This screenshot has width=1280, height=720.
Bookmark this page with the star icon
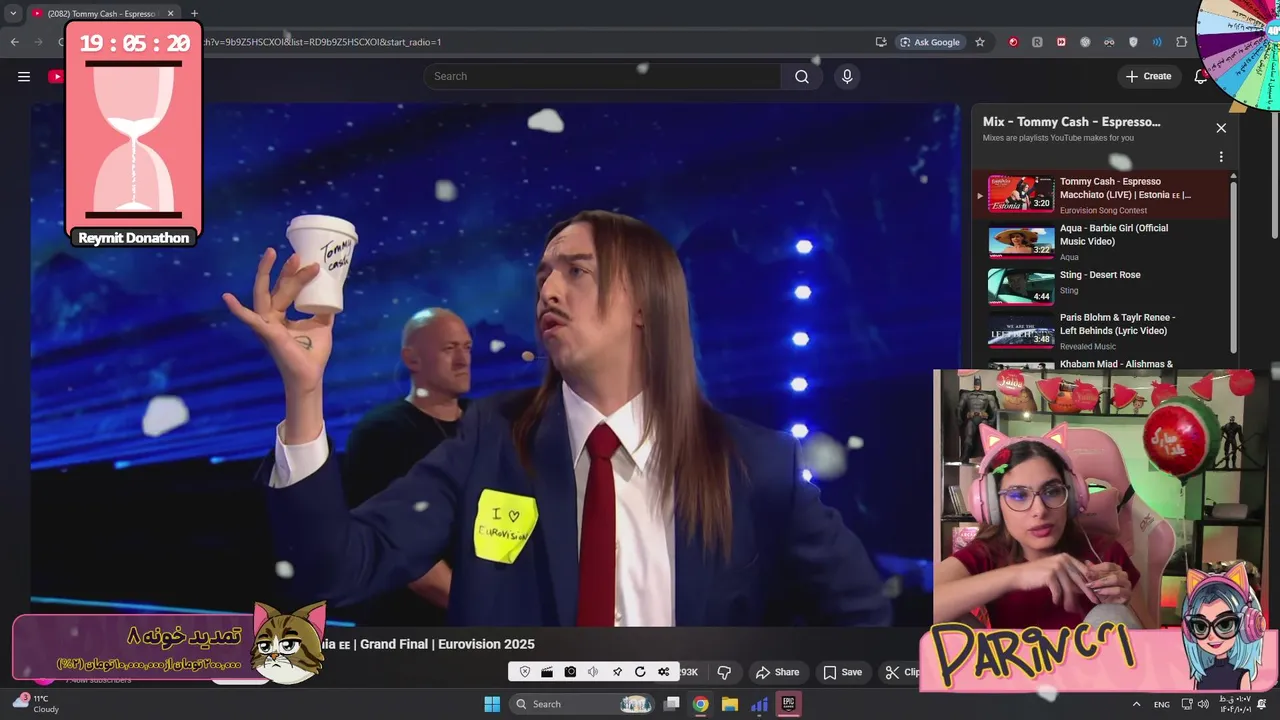(x=980, y=42)
